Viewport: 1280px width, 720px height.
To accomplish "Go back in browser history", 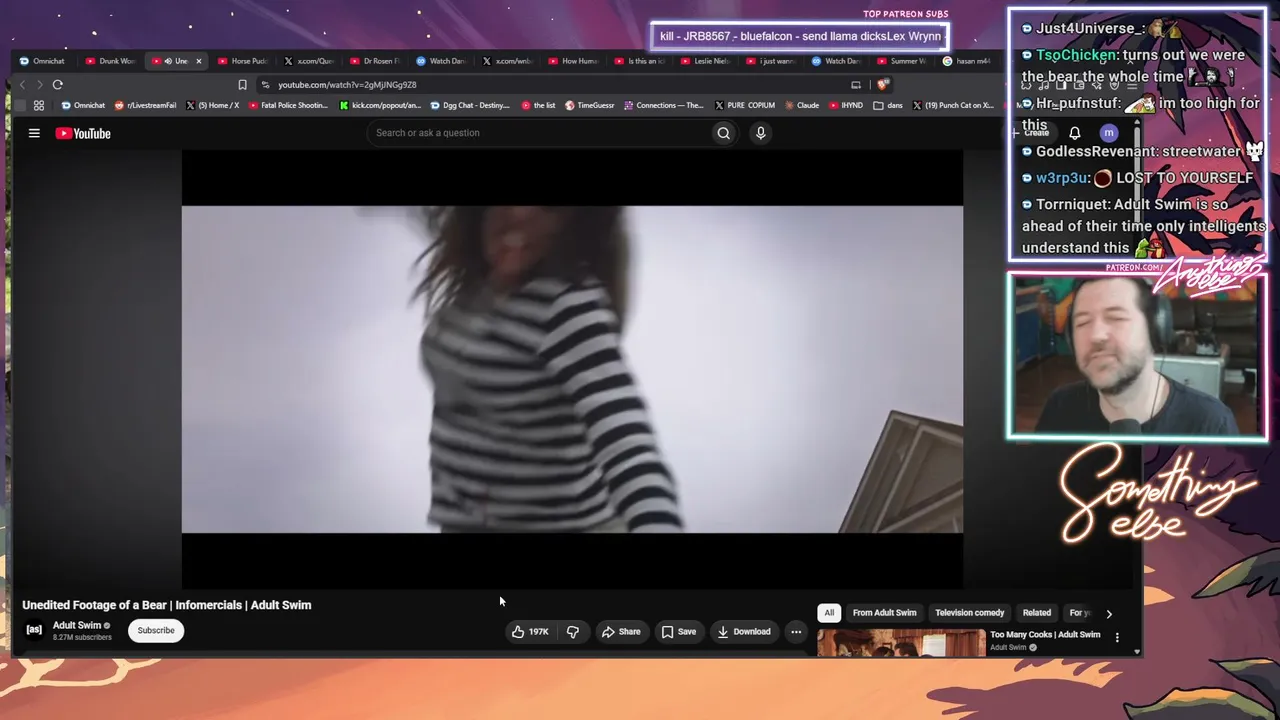I will [22, 85].
